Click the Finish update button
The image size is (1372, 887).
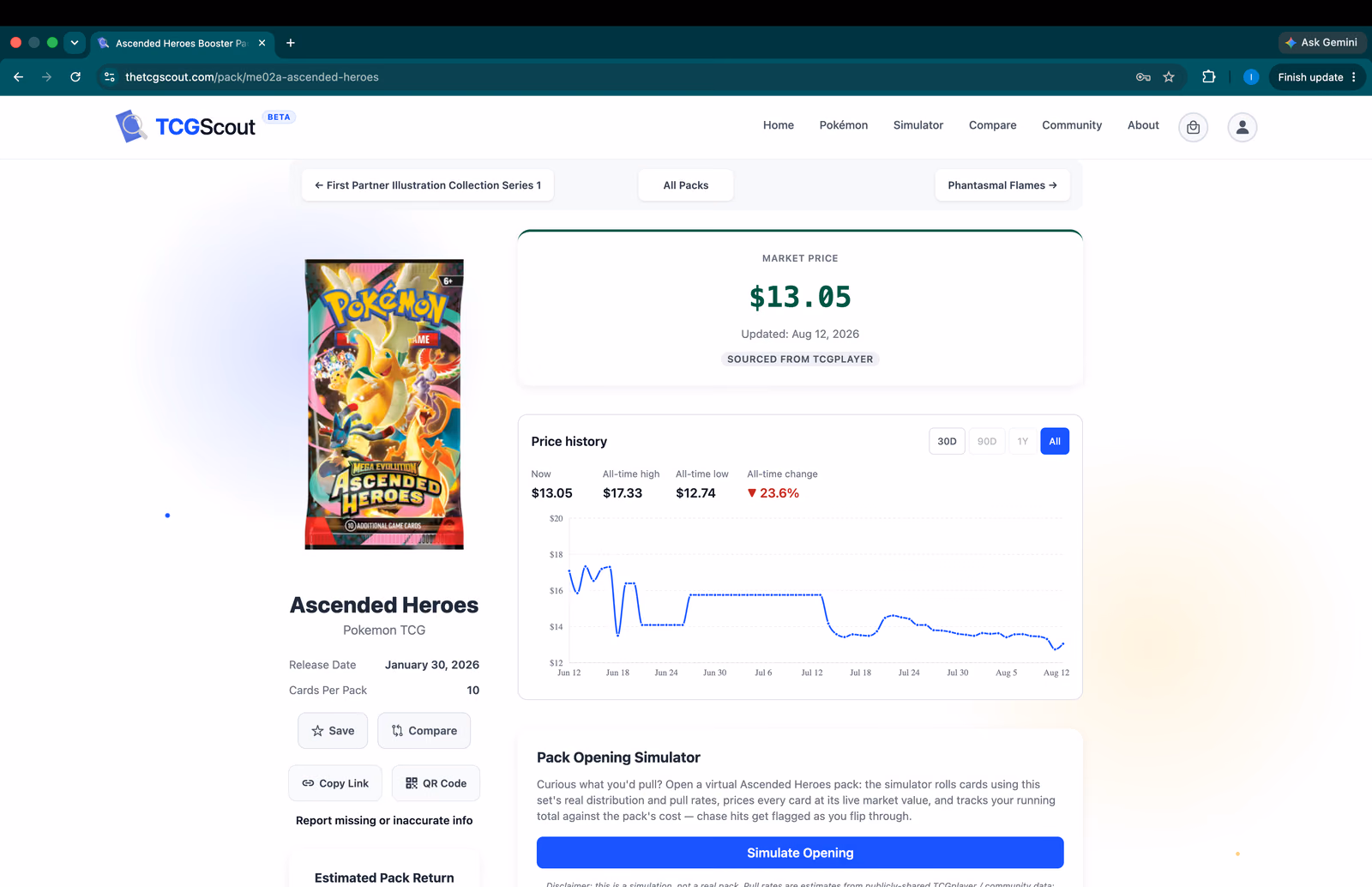[x=1317, y=77]
